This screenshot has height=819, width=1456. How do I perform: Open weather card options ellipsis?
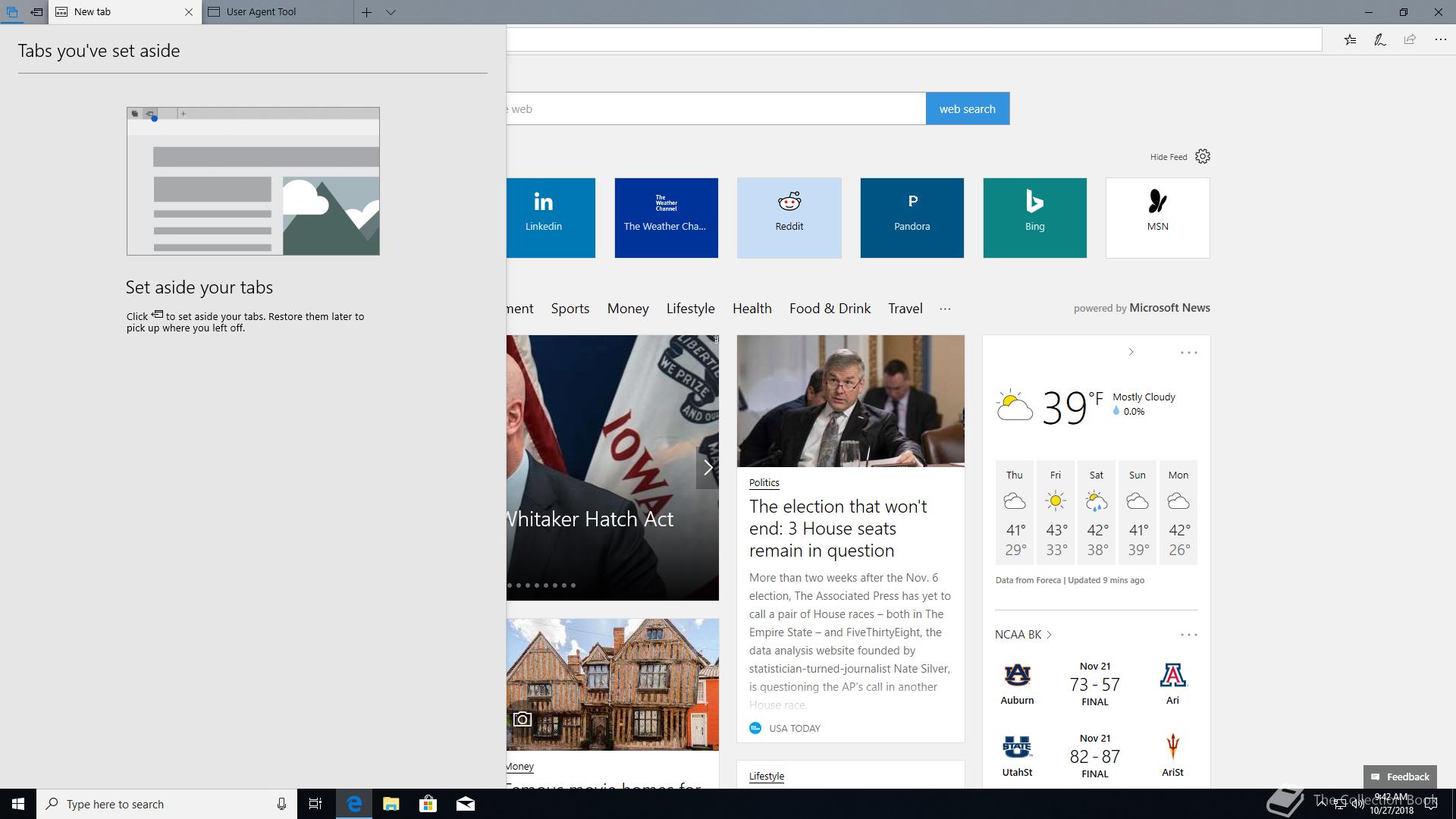(x=1189, y=353)
